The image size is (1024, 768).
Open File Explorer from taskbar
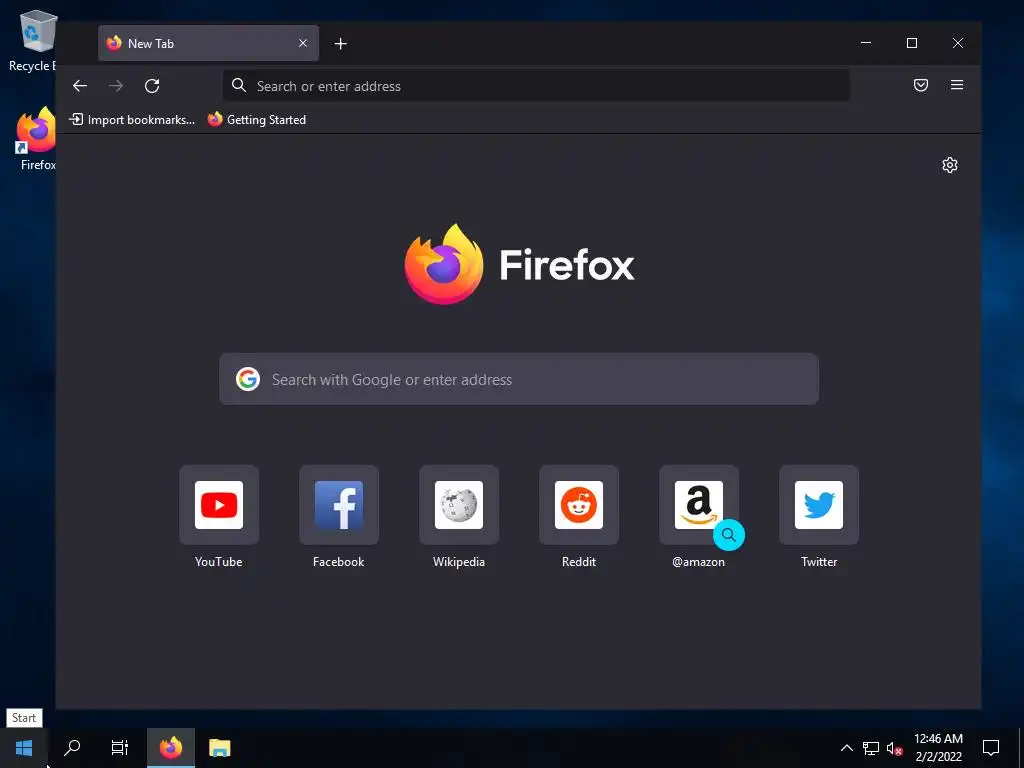[x=219, y=748]
